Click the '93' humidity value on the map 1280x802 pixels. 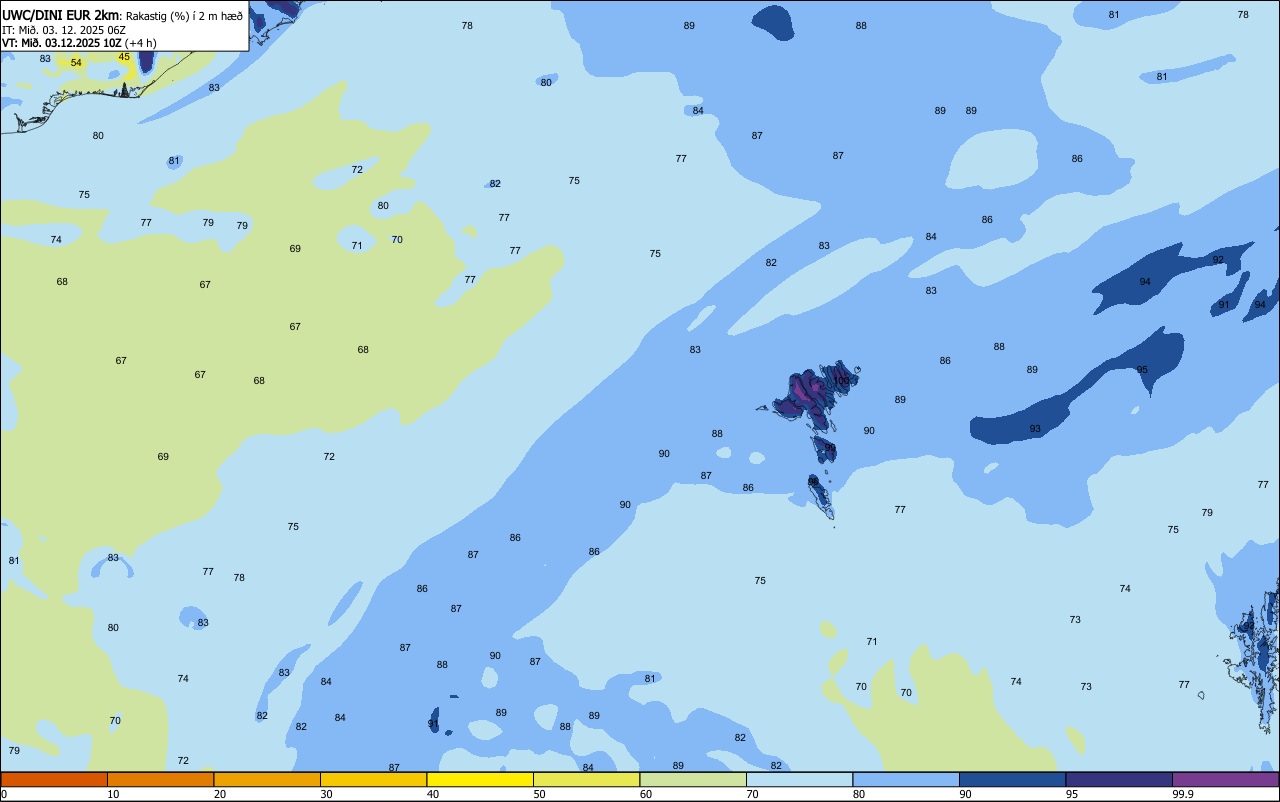coord(1035,429)
